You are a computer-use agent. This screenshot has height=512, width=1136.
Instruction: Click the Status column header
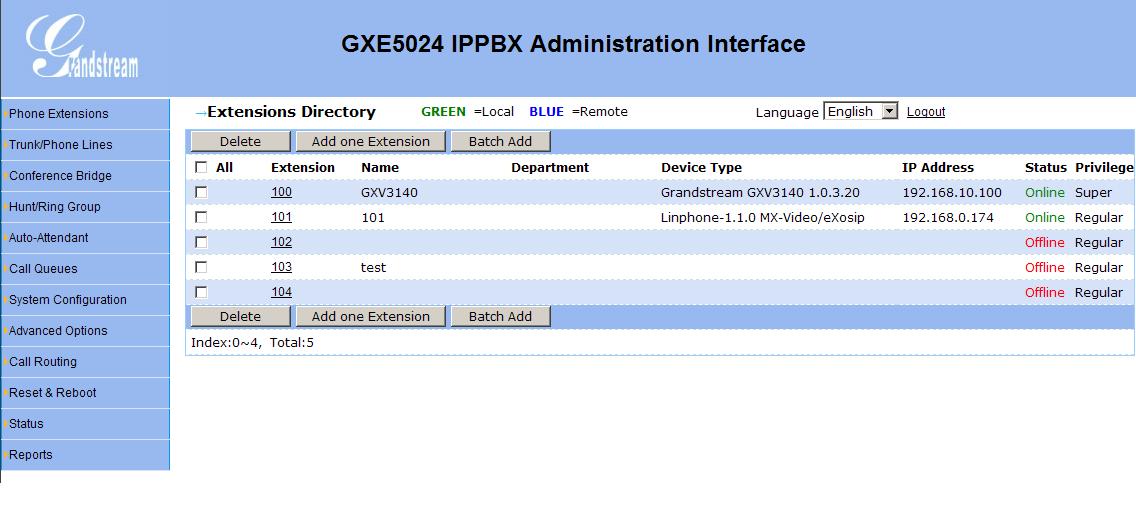[1046, 167]
